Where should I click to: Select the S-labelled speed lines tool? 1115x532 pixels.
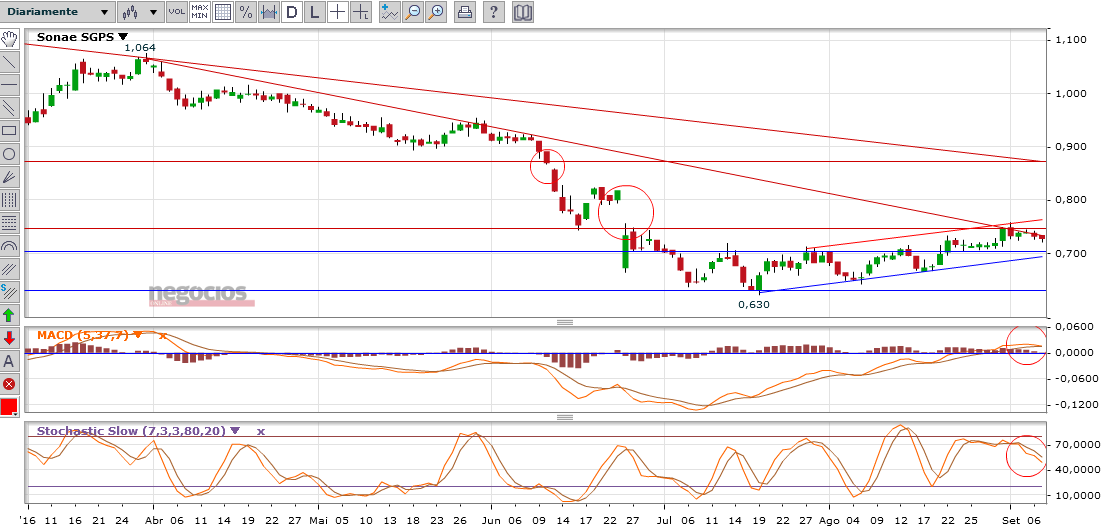pyautogui.click(x=9, y=292)
